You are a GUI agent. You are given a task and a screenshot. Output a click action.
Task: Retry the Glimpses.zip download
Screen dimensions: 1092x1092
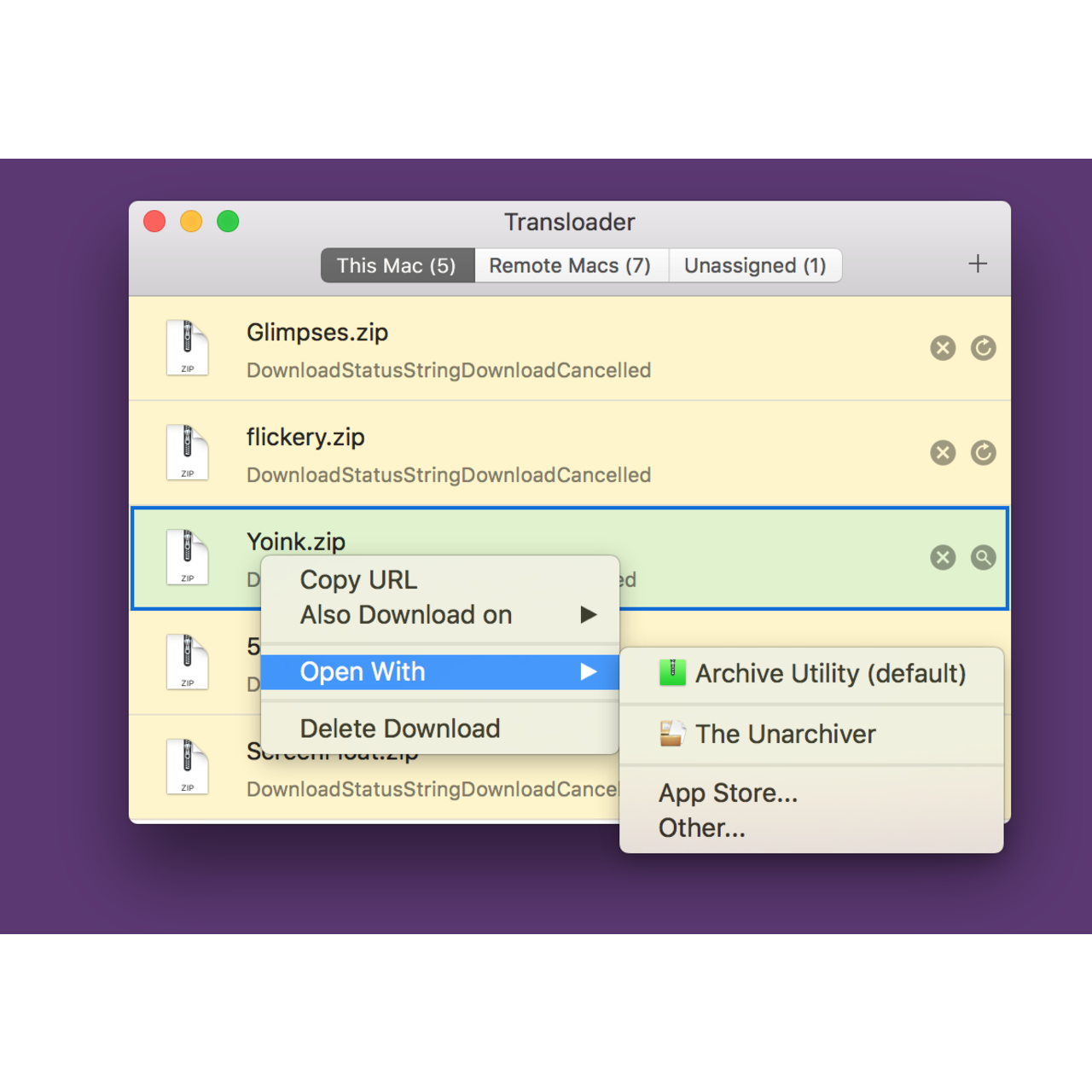tap(983, 348)
